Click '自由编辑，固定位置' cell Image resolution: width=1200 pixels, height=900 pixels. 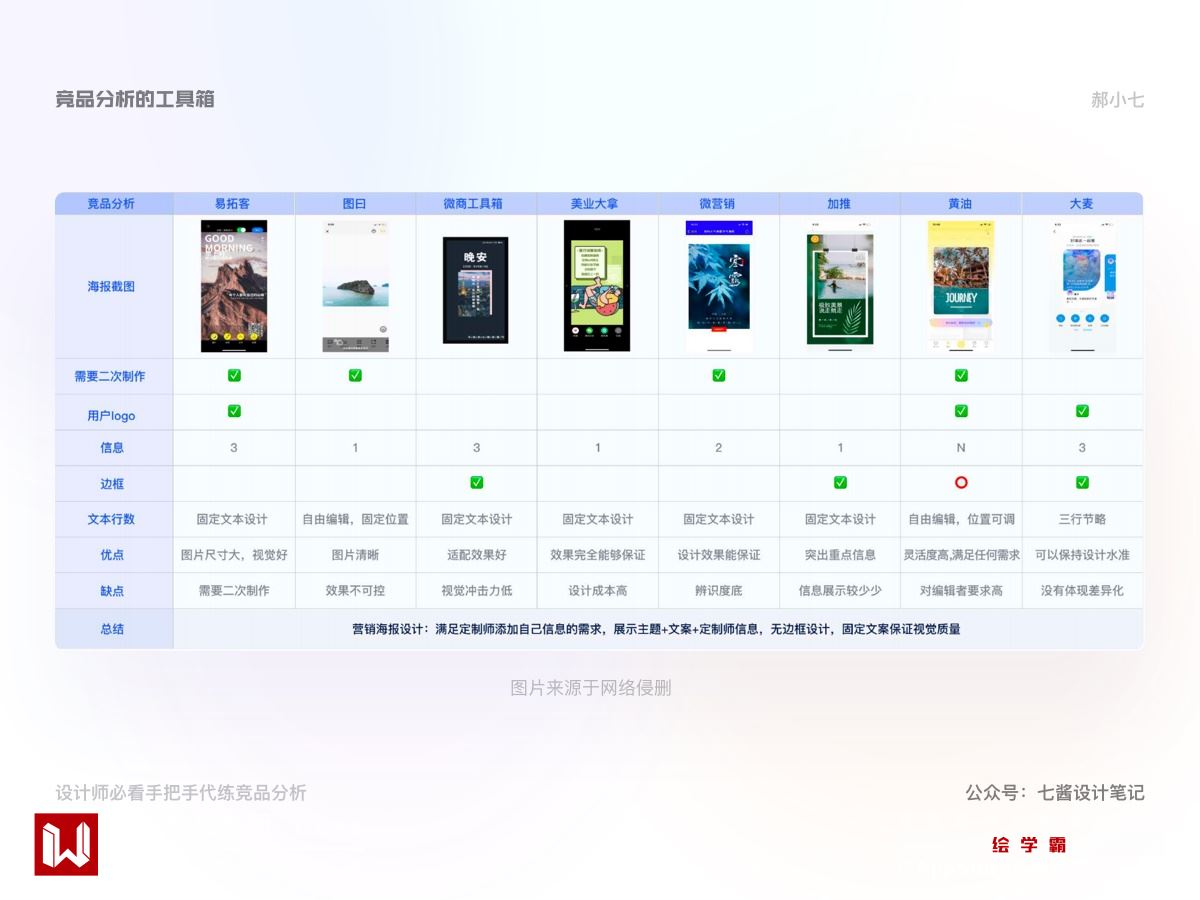[355, 519]
